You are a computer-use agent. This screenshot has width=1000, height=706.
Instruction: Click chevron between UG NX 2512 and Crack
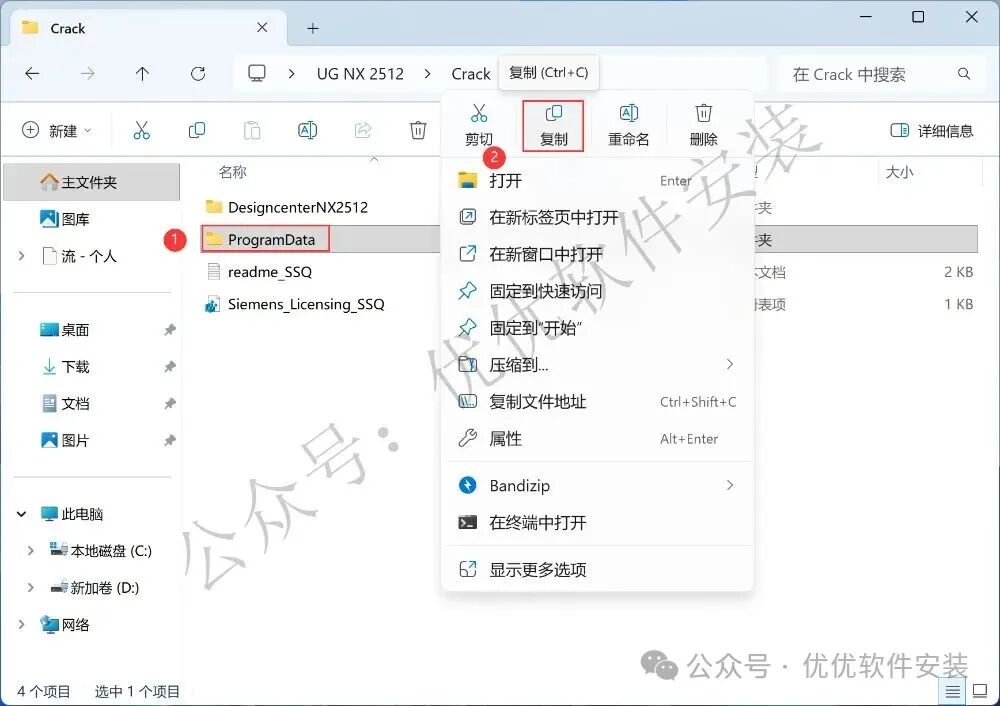click(427, 74)
